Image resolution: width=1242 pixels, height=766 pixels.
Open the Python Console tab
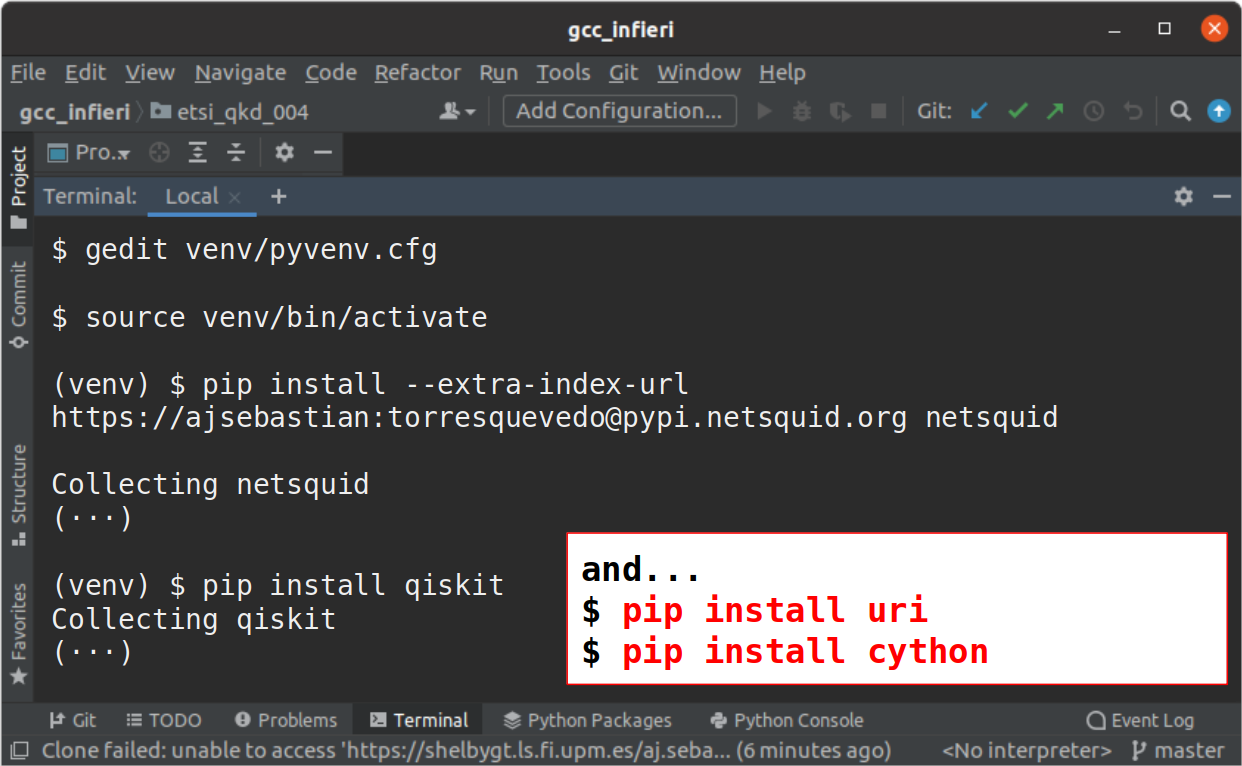pos(786,720)
